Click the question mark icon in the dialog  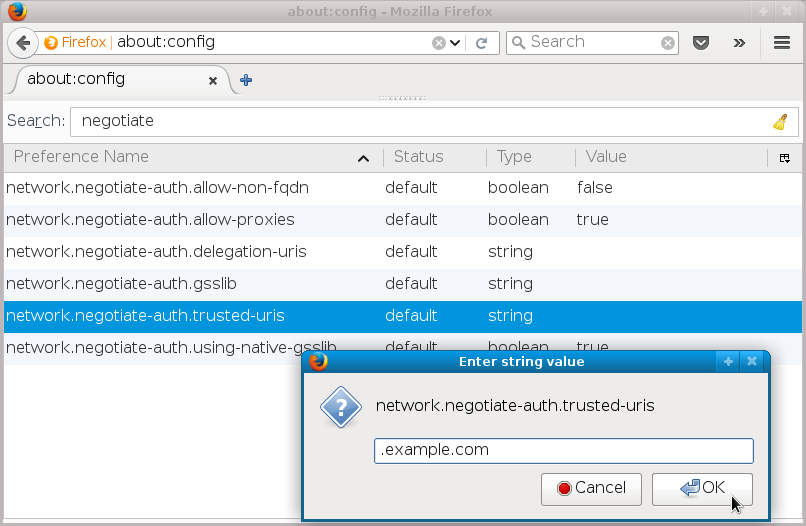pyautogui.click(x=341, y=408)
